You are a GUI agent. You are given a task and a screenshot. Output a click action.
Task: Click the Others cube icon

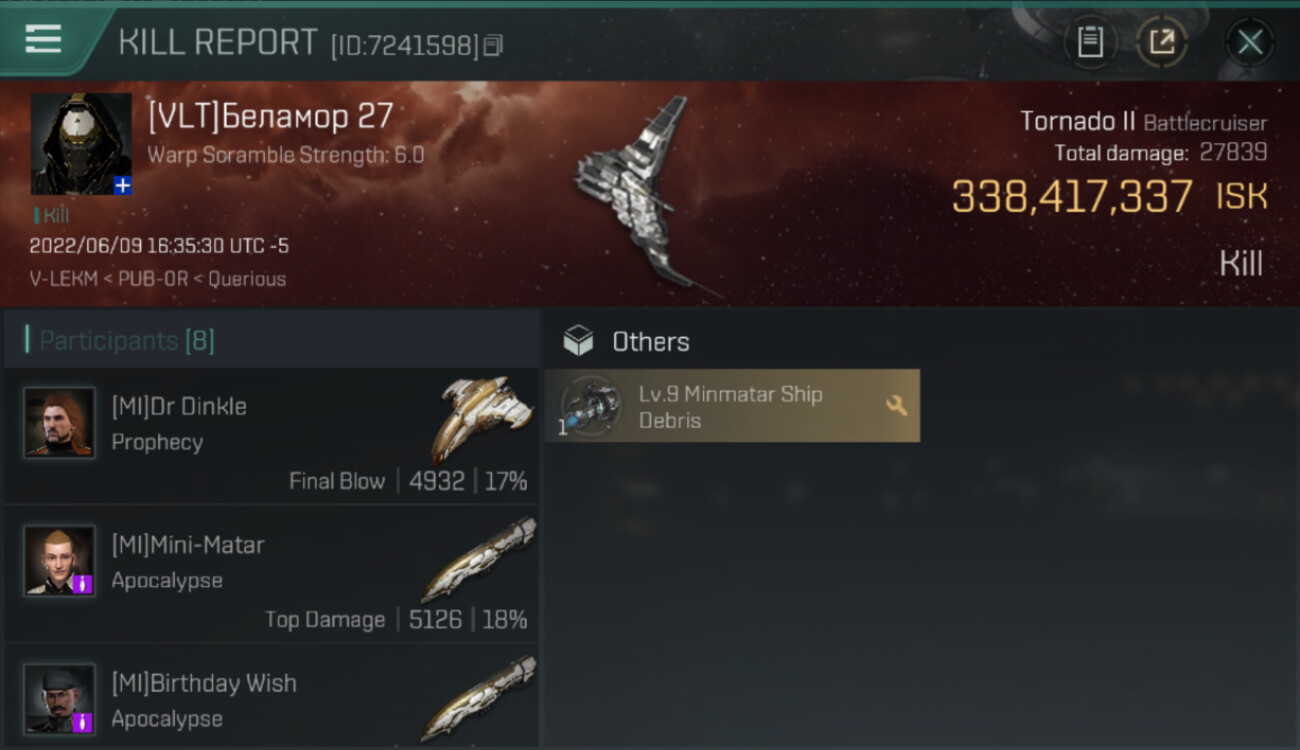click(x=578, y=341)
